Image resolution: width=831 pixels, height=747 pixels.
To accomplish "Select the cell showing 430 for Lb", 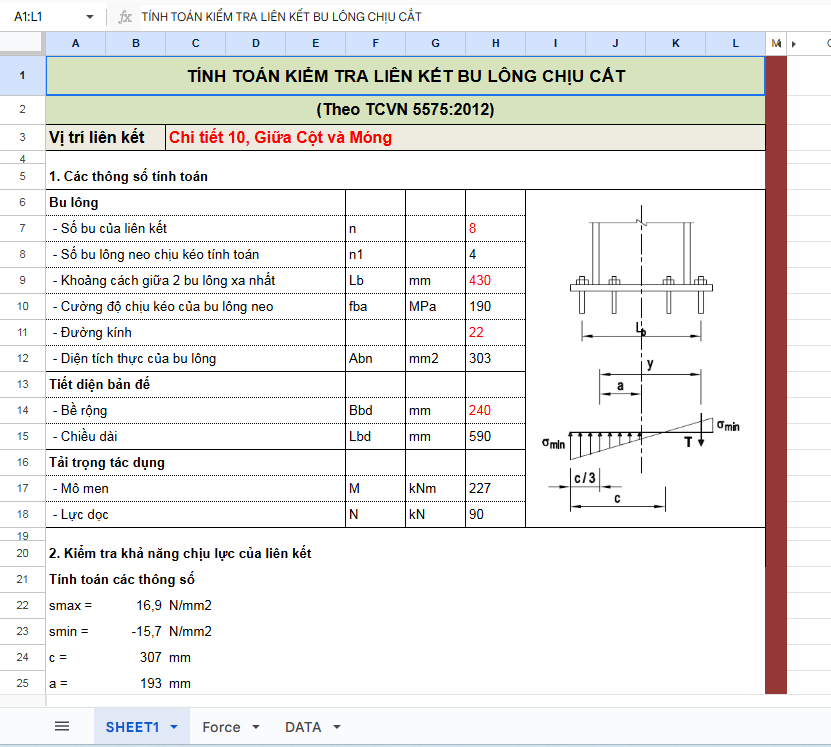I will pos(494,280).
